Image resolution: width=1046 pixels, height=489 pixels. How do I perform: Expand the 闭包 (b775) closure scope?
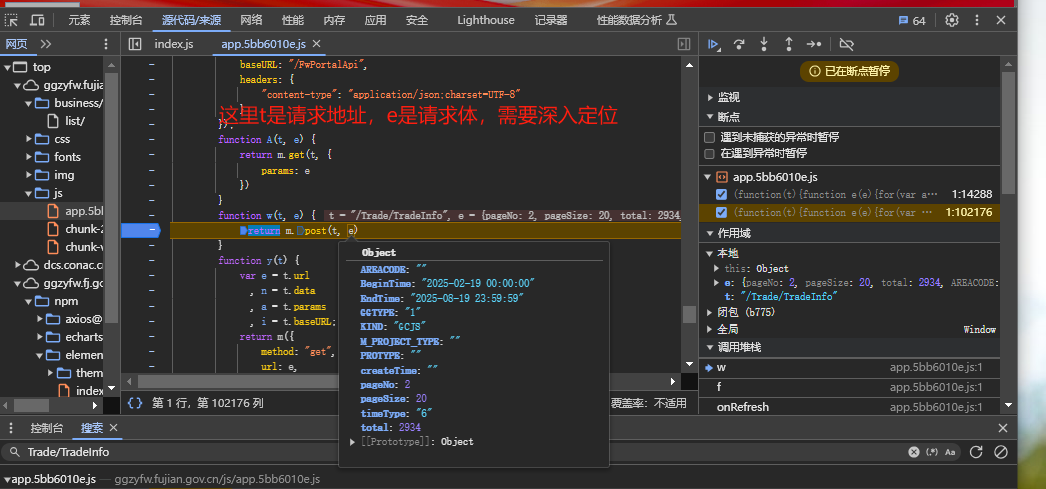pos(710,312)
